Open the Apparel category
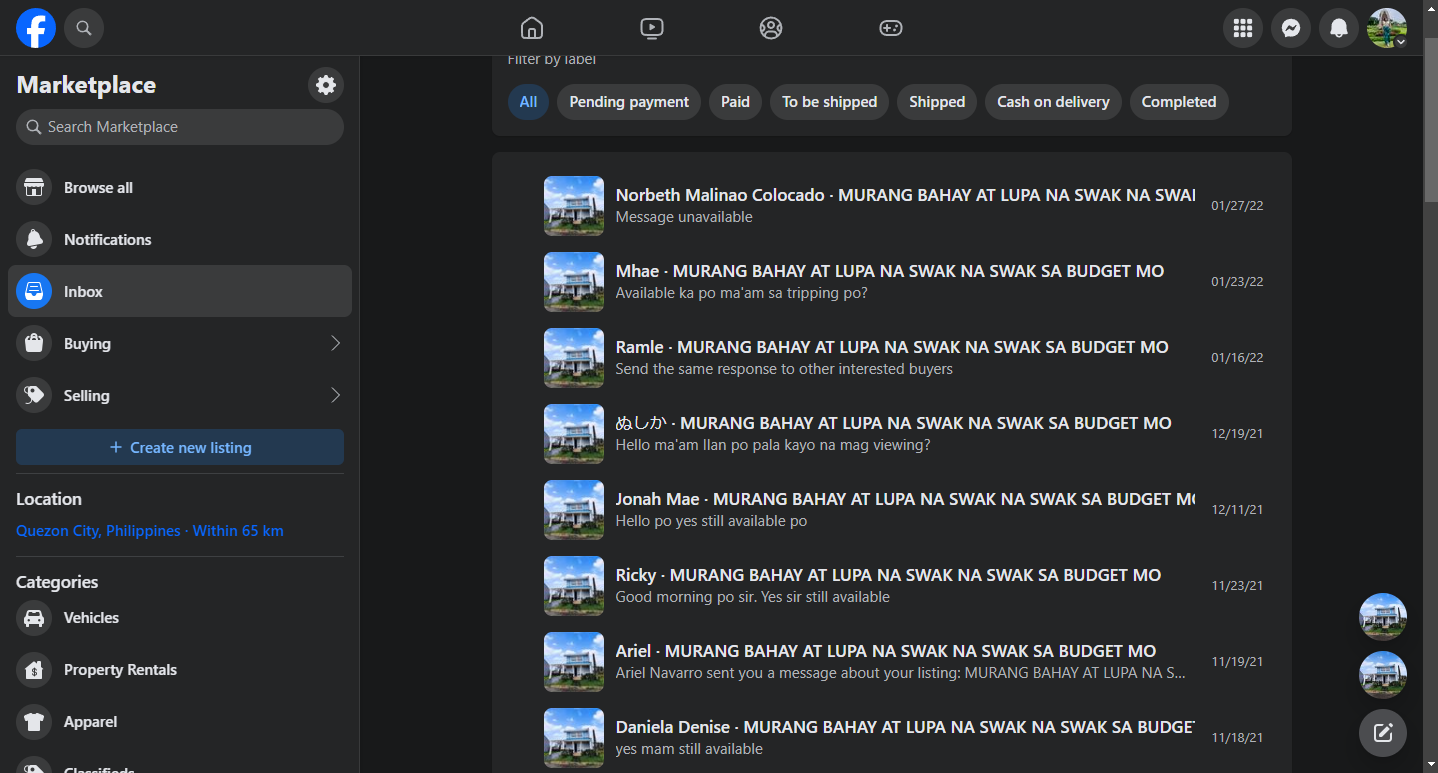The width and height of the screenshot is (1438, 773). (180, 721)
